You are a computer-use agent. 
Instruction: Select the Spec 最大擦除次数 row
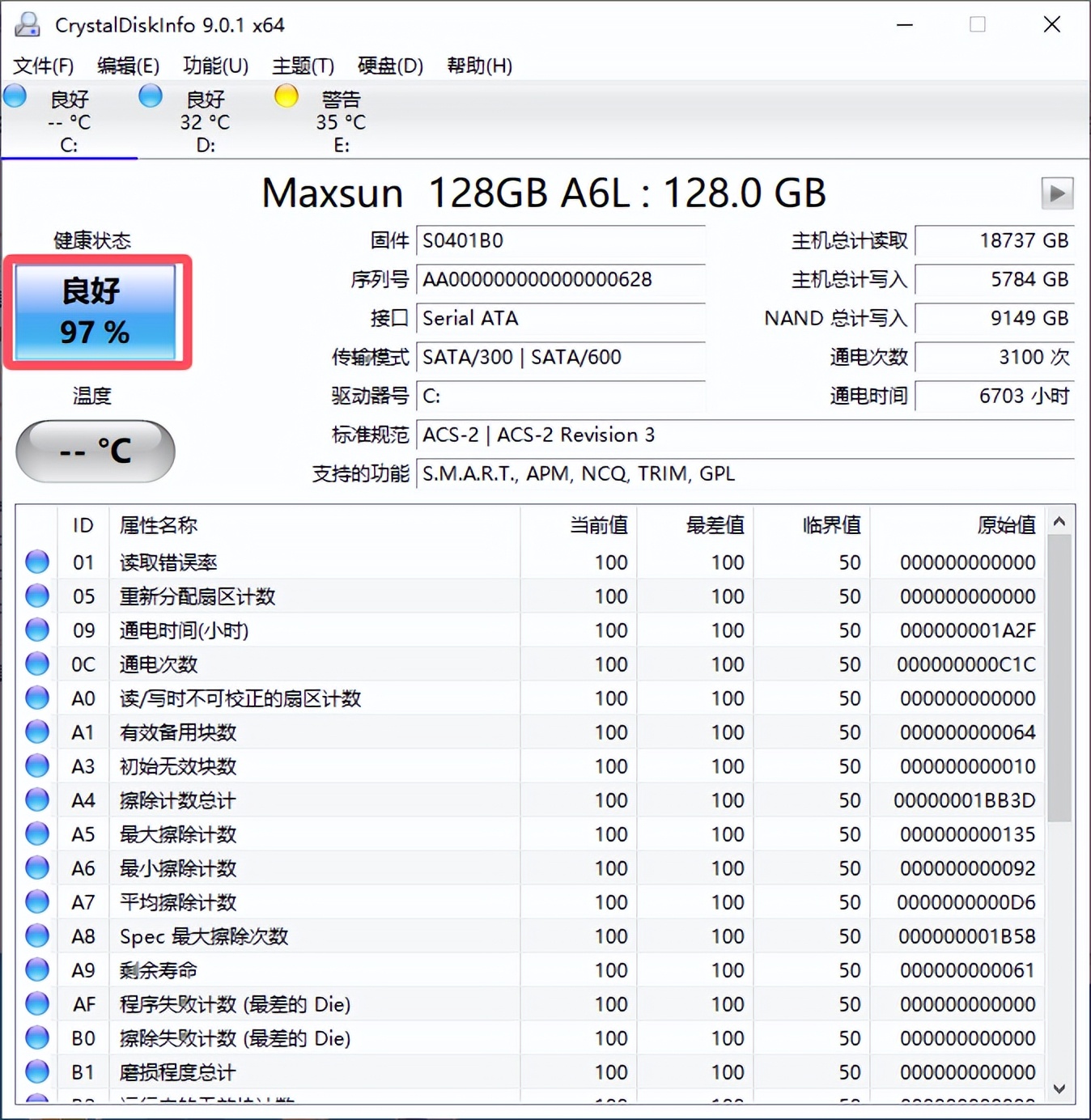pyautogui.click(x=530, y=935)
